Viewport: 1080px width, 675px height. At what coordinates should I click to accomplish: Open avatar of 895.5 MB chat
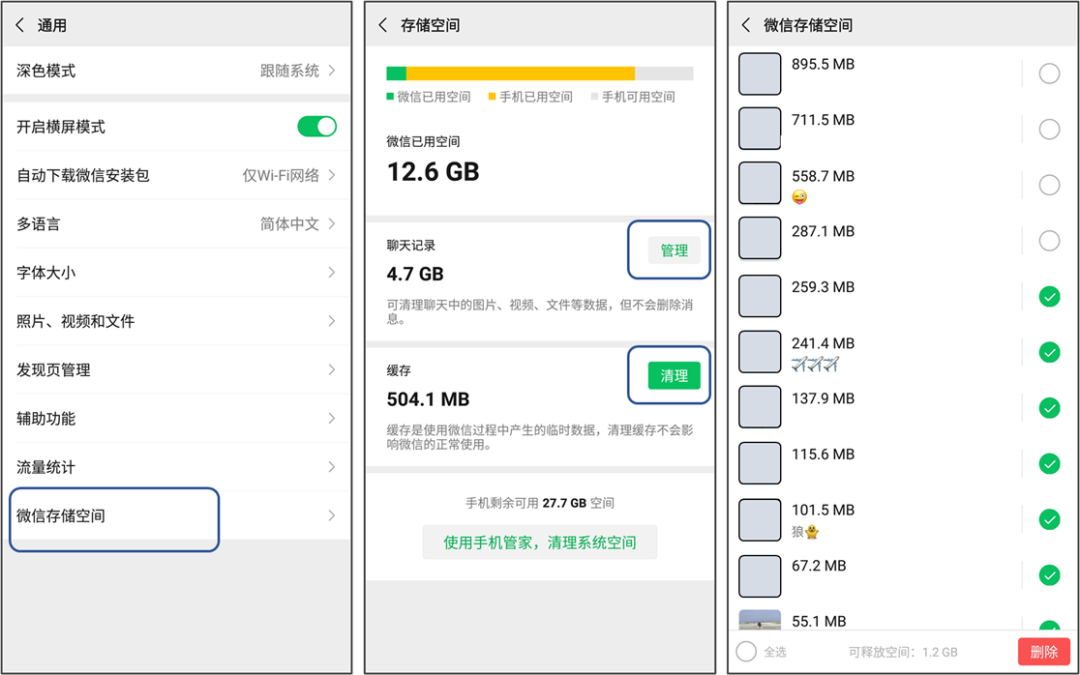coord(760,74)
